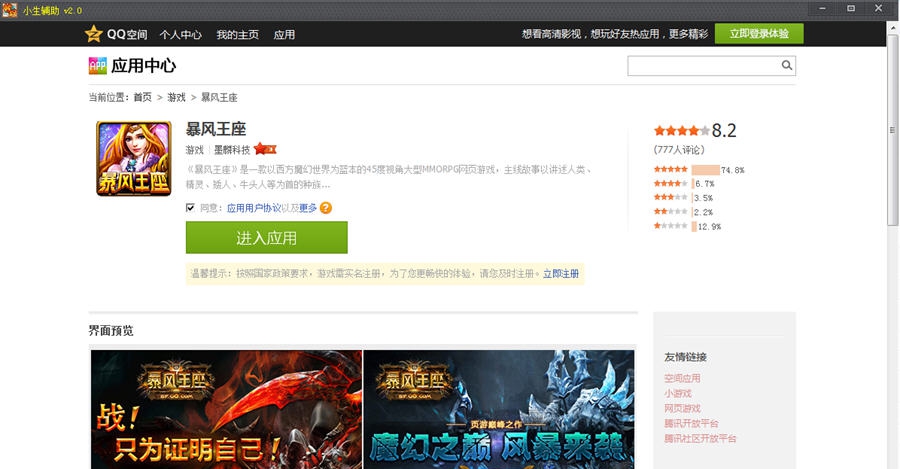Open the 战！只为证明自己 preview image

(x=226, y=409)
